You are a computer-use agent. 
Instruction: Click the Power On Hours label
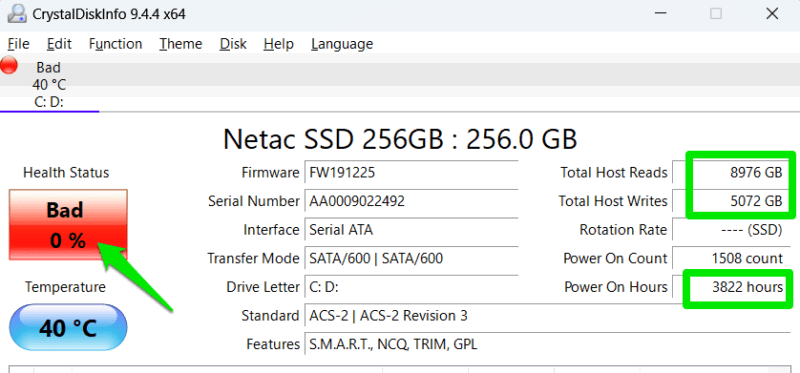[616, 287]
